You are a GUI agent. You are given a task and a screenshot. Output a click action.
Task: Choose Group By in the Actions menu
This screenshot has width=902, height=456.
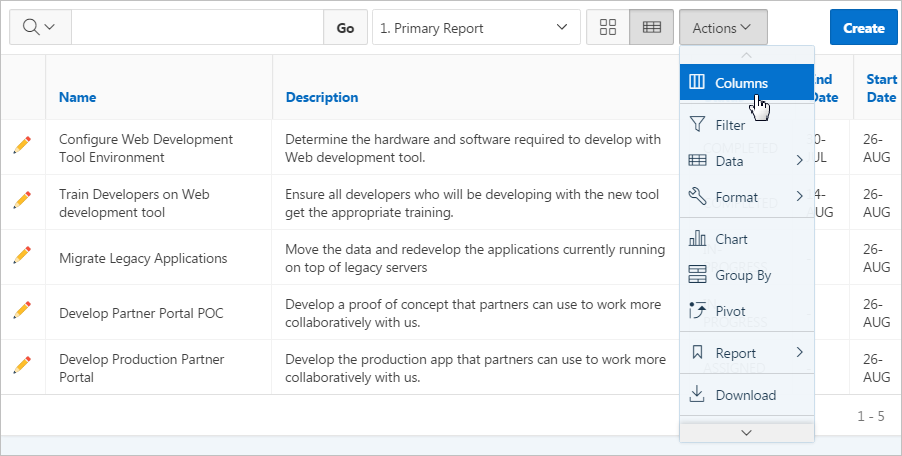click(742, 275)
